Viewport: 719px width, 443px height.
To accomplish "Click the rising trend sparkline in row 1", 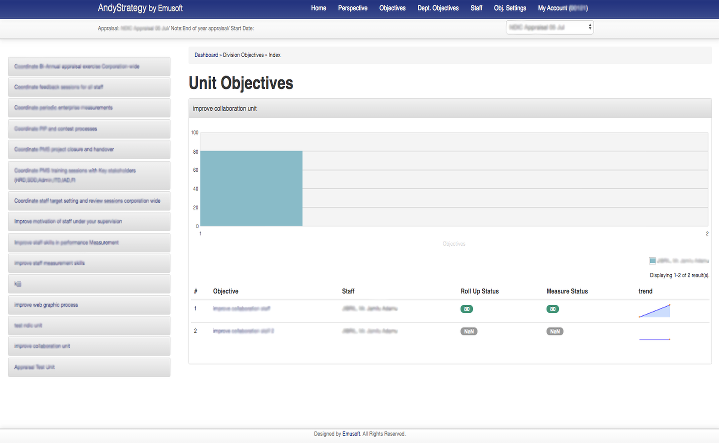I will tap(654, 311).
